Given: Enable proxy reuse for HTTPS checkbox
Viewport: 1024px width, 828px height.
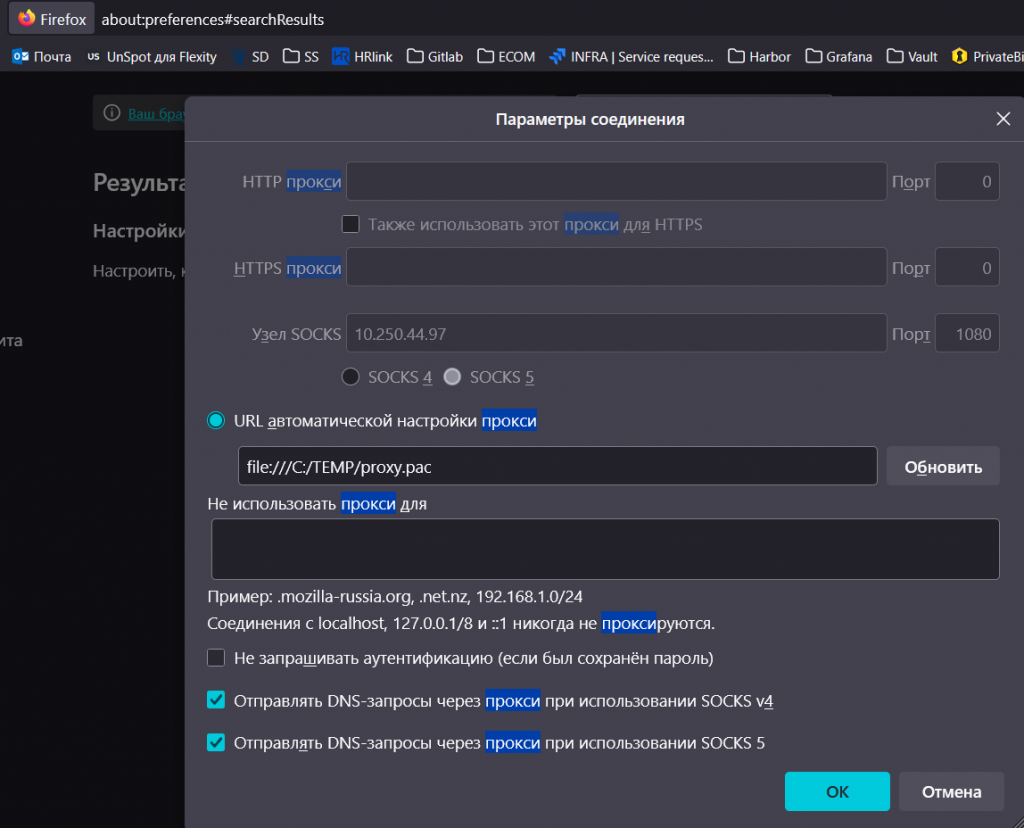Looking at the screenshot, I should click(x=351, y=224).
